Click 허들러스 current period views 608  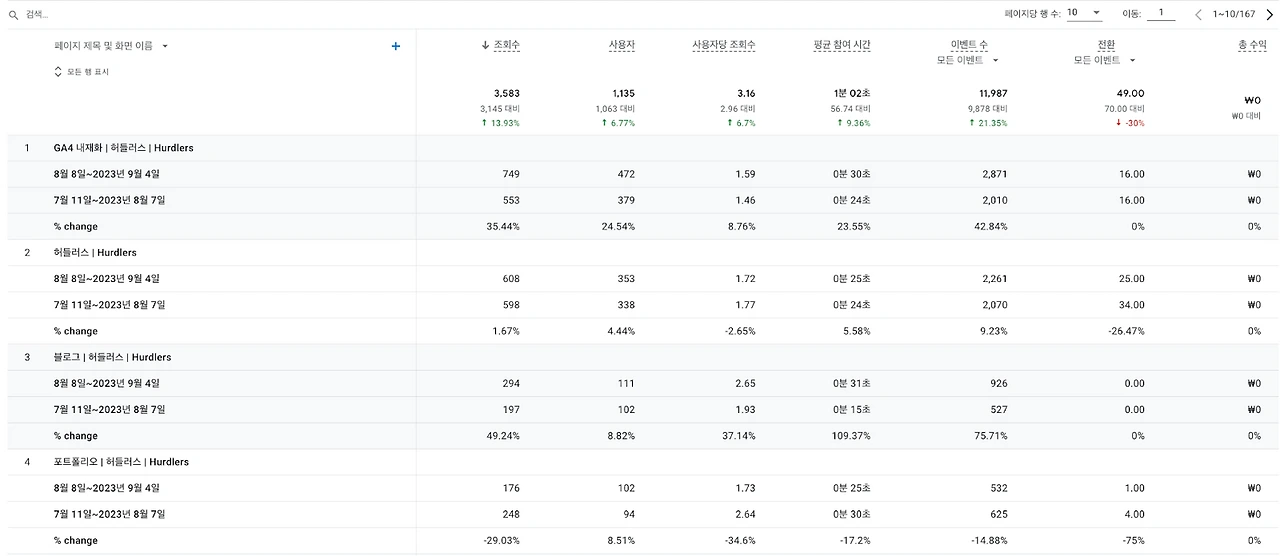coord(511,279)
